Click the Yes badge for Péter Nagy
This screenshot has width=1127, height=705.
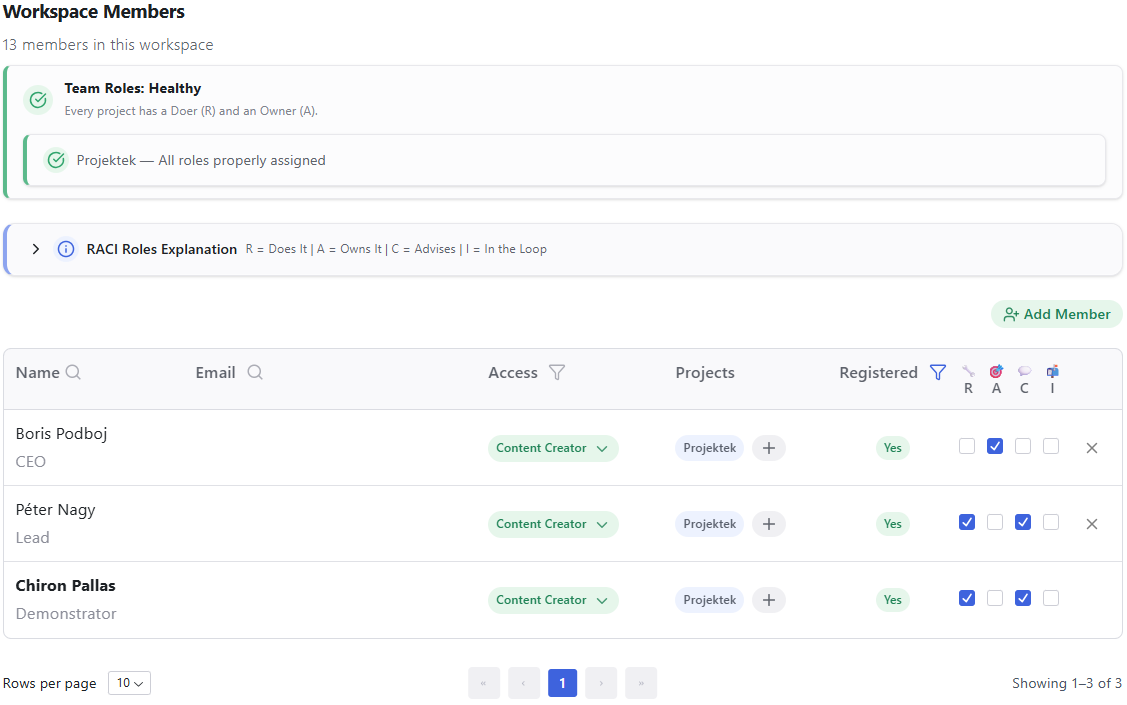(893, 524)
